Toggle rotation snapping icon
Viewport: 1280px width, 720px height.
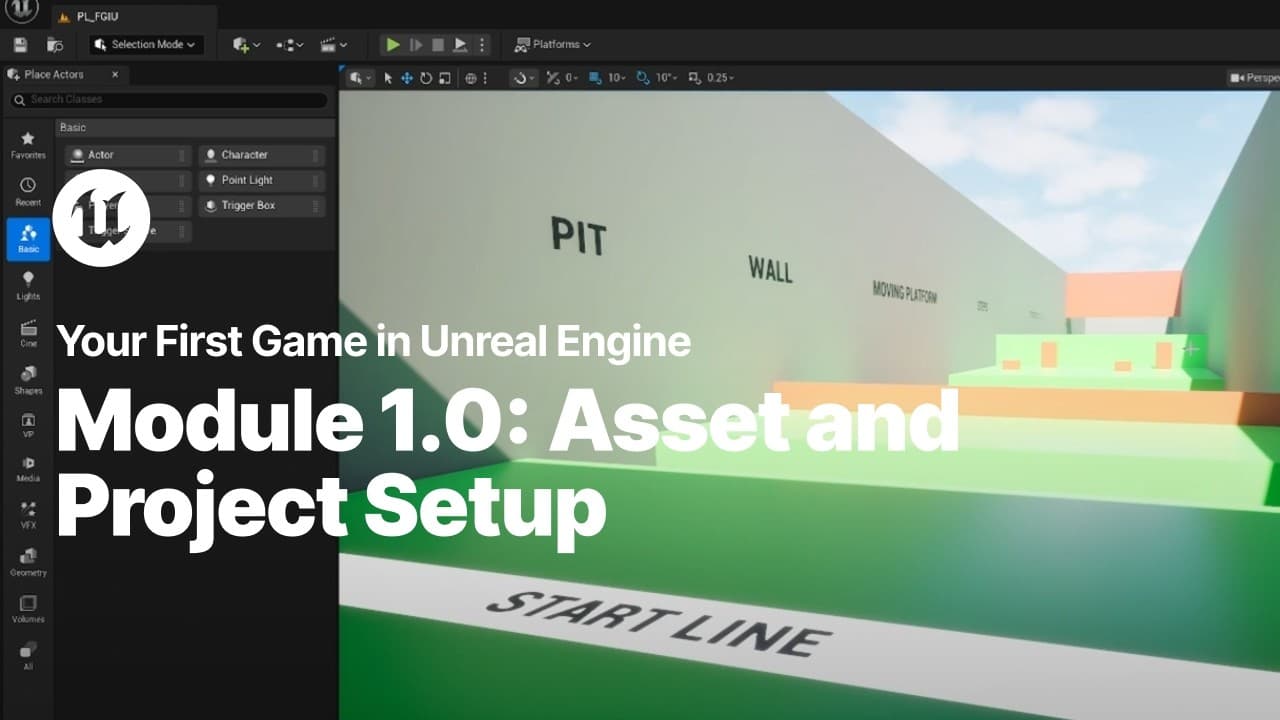coord(642,78)
